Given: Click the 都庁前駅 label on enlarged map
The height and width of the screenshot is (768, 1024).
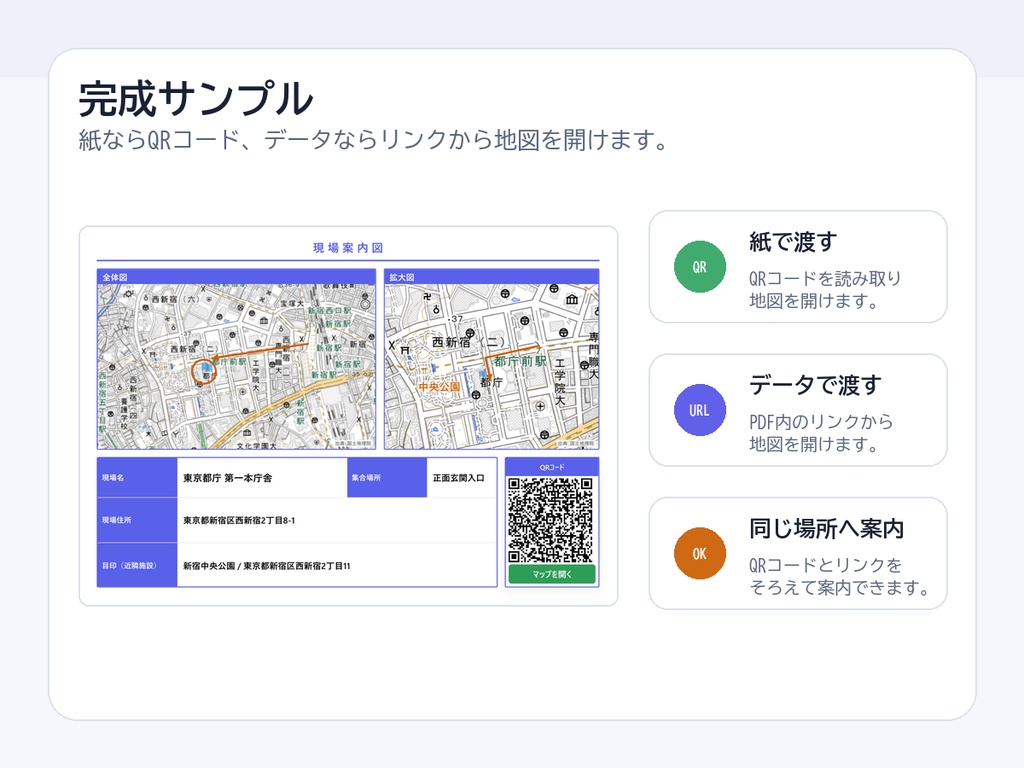Looking at the screenshot, I should (520, 361).
